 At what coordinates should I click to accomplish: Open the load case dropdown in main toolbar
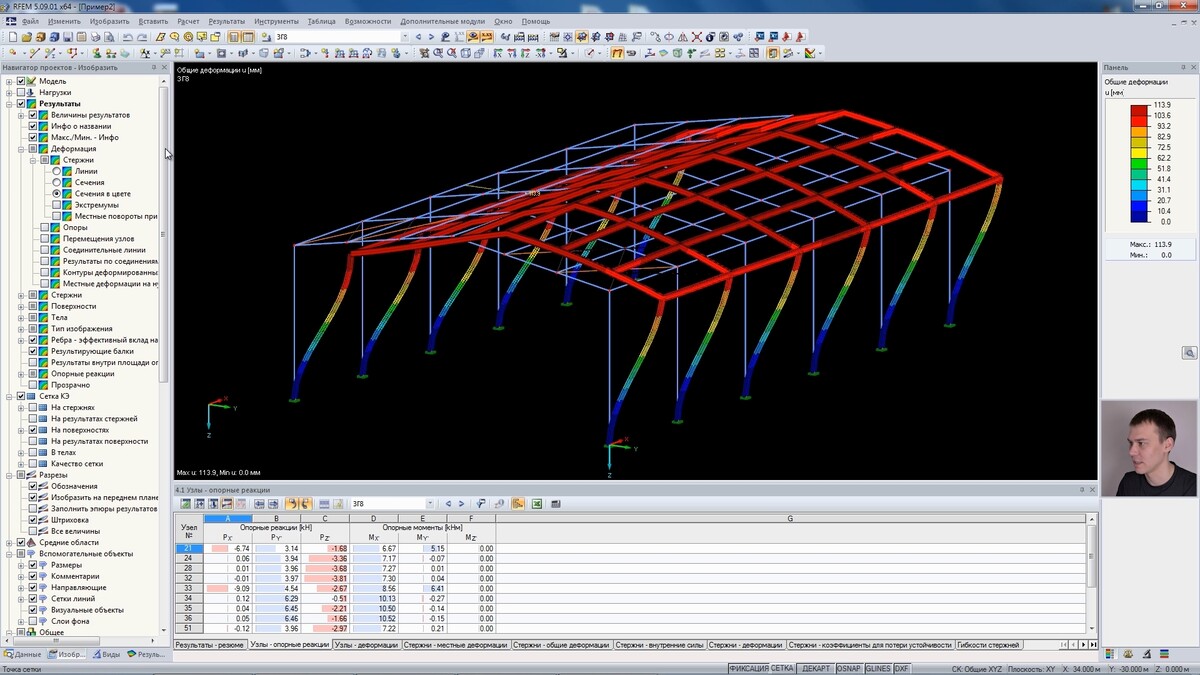pyautogui.click(x=404, y=37)
